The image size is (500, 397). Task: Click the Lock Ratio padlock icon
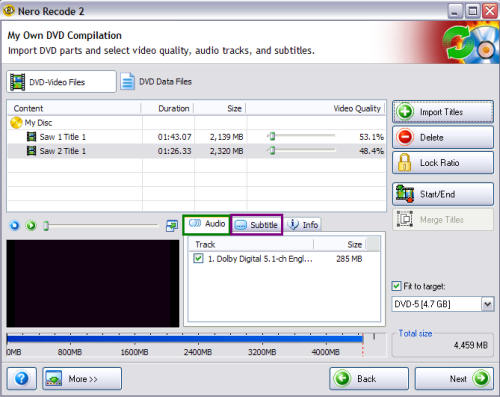click(x=404, y=163)
